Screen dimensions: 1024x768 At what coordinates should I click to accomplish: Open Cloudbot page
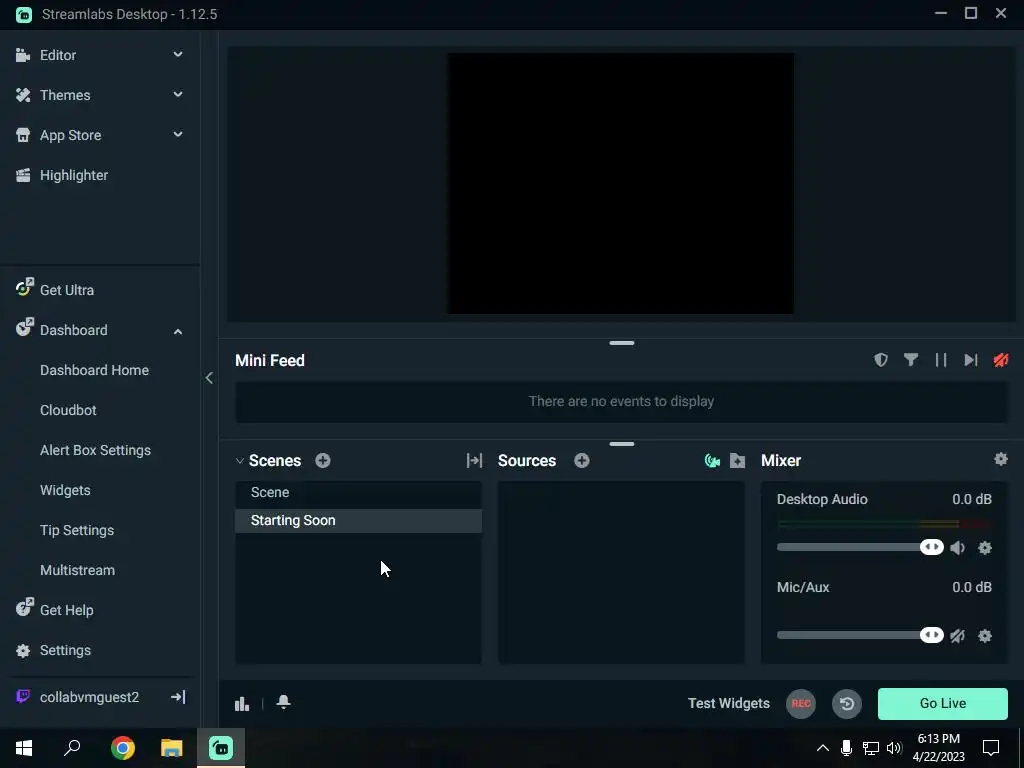(69, 410)
